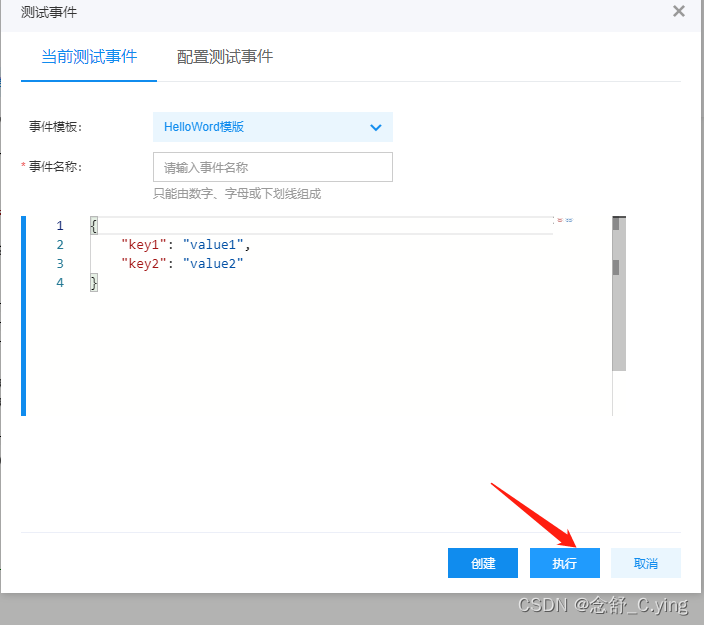
Task: Switch to the 当前测试事件 tab
Action: (x=89, y=57)
